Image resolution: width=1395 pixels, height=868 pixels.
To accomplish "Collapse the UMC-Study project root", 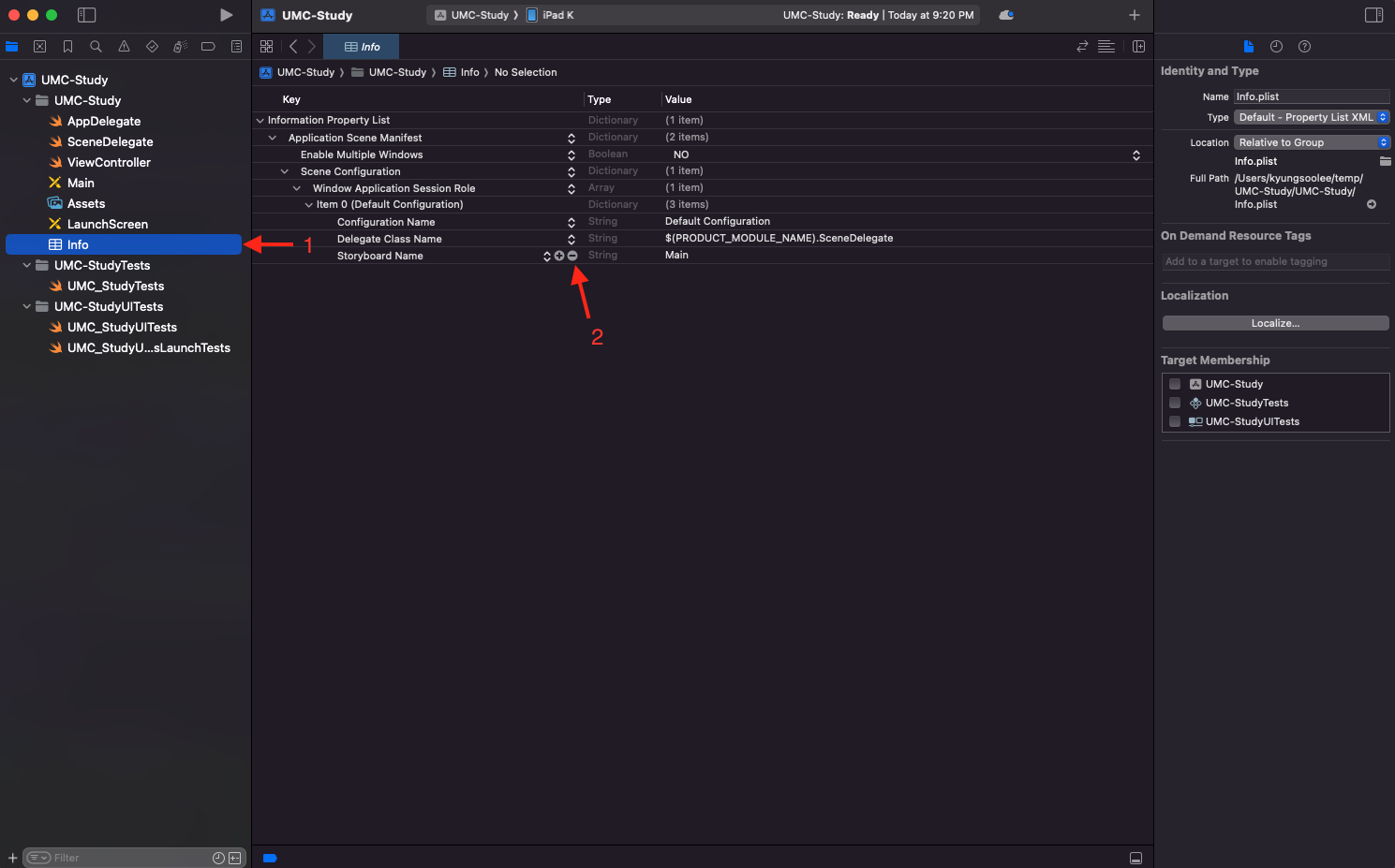I will click(x=14, y=80).
